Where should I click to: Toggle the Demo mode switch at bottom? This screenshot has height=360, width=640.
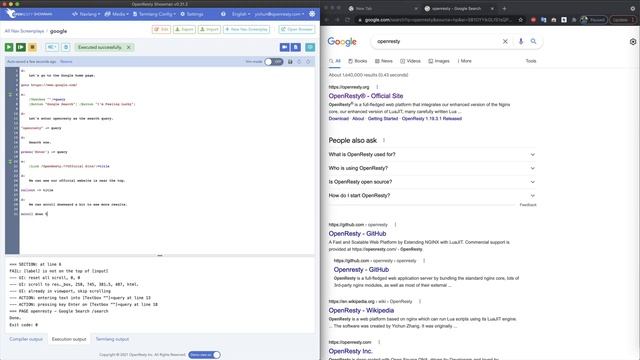pos(204,355)
